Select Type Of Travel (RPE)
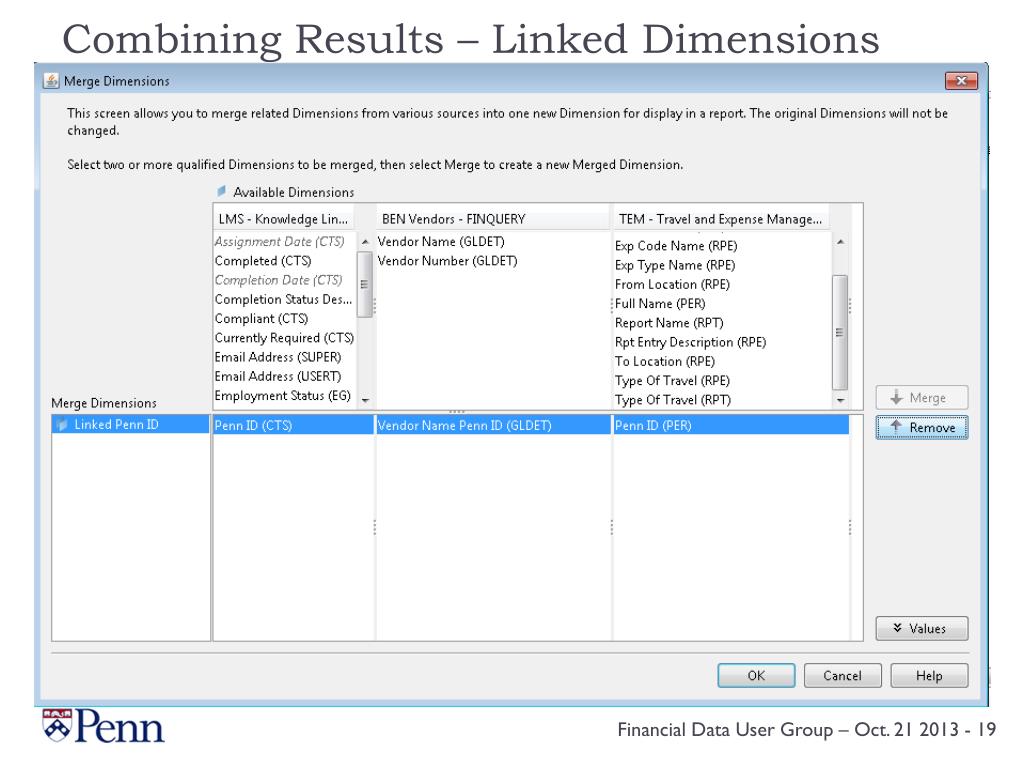The image size is (1024, 768). click(672, 381)
